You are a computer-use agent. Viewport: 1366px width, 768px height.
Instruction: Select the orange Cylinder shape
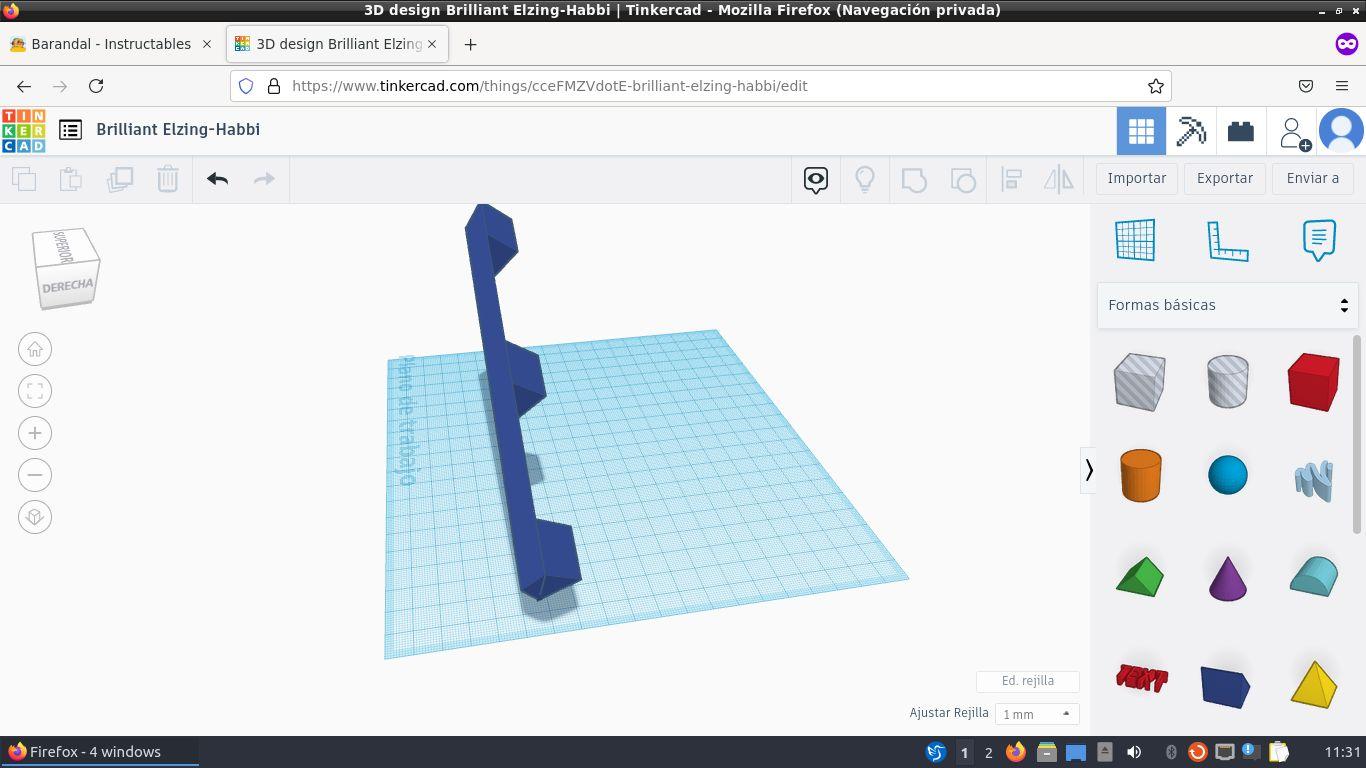[x=1140, y=475]
